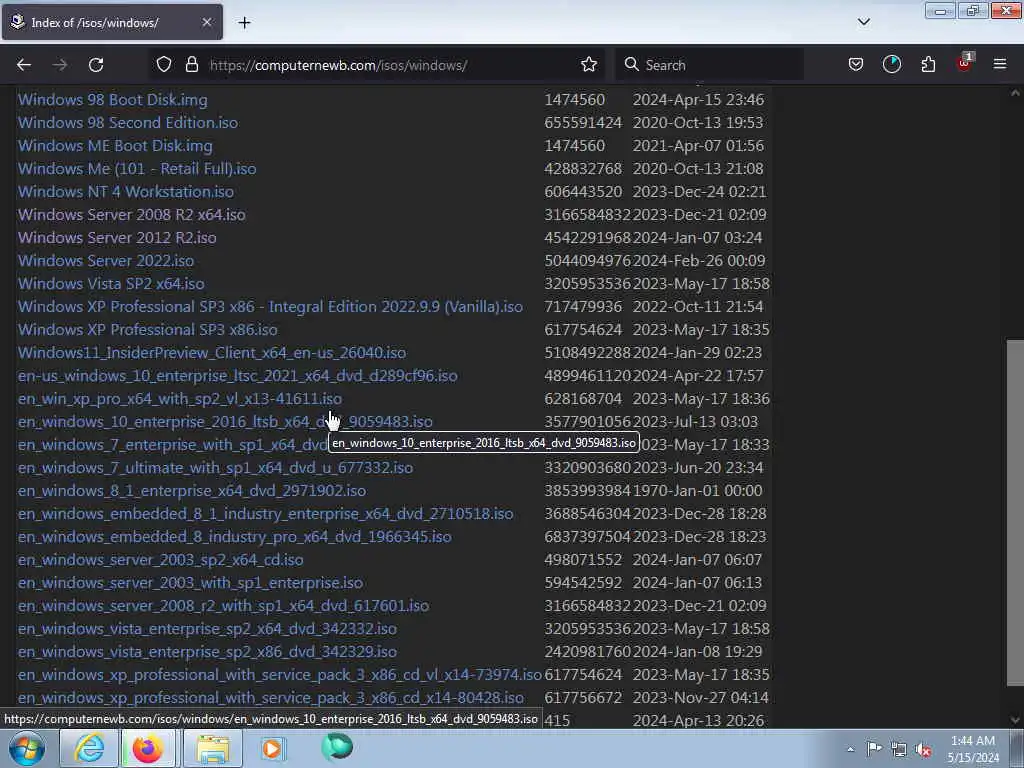Viewport: 1024px width, 768px height.
Task: Open the green round taskbar application
Action: [338, 747]
